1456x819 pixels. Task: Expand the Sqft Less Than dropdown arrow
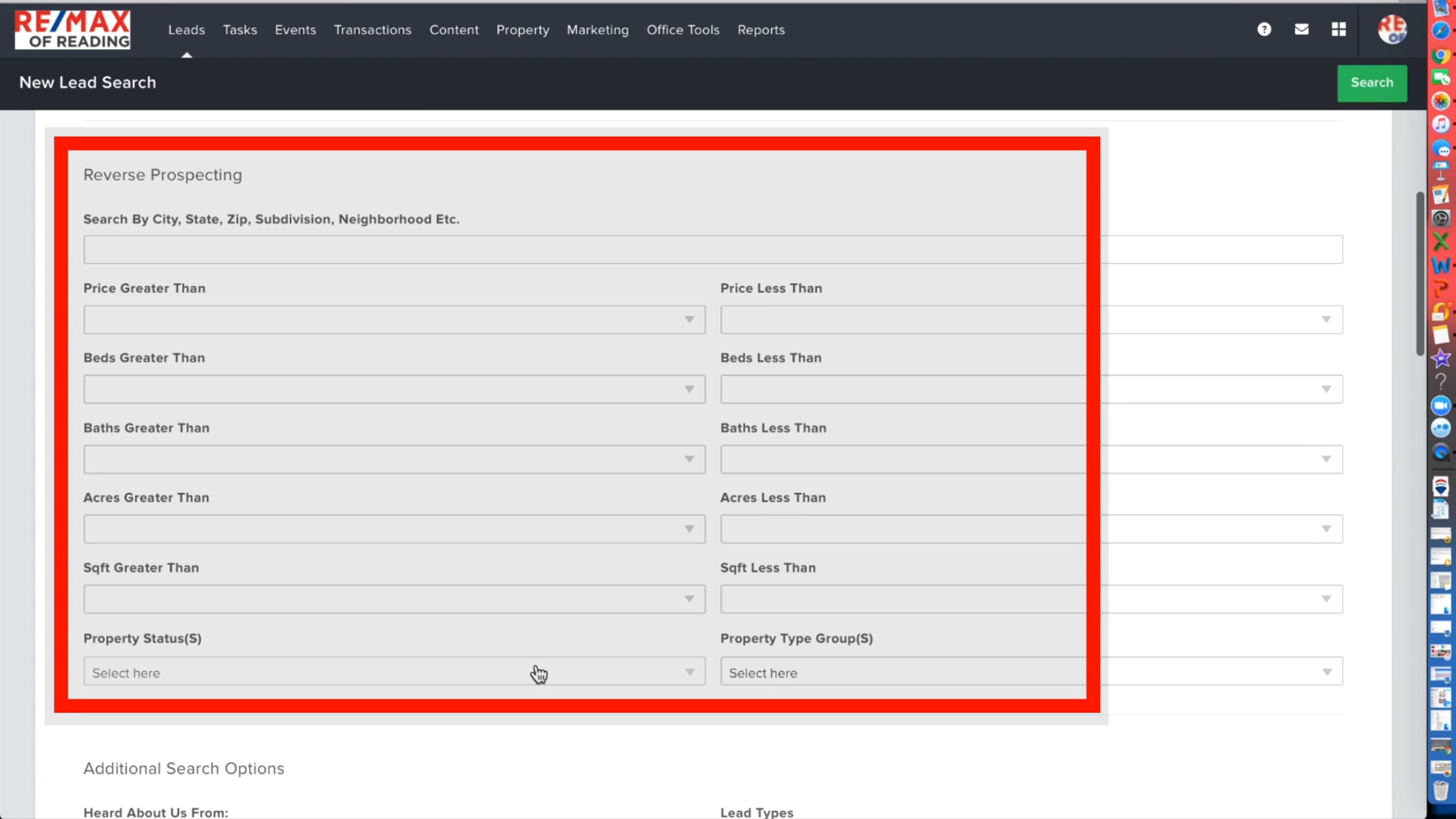coord(1326,599)
